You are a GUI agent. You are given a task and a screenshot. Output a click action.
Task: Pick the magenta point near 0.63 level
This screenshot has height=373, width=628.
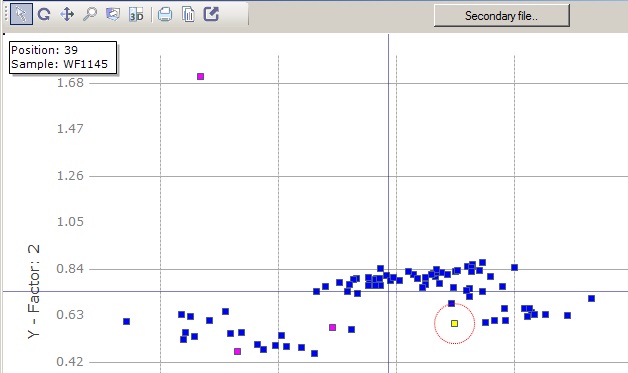(x=332, y=327)
